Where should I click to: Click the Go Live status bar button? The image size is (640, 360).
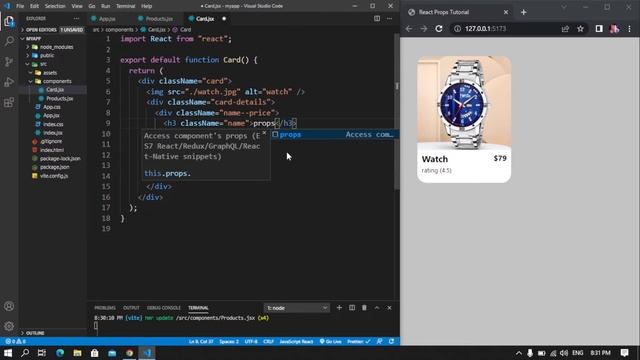331,341
